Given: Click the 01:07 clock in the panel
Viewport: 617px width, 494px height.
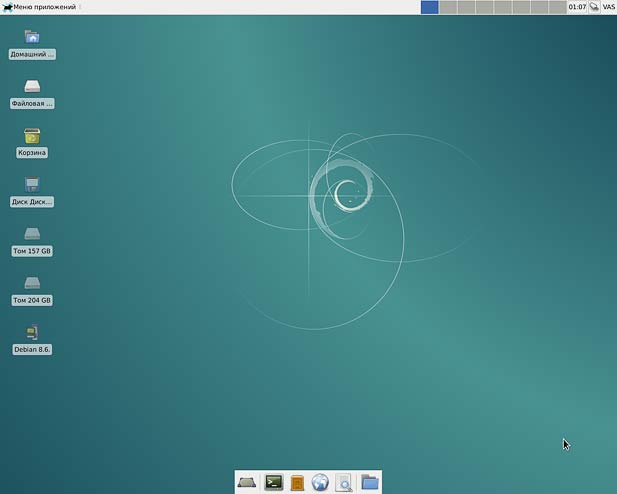Looking at the screenshot, I should [x=577, y=7].
